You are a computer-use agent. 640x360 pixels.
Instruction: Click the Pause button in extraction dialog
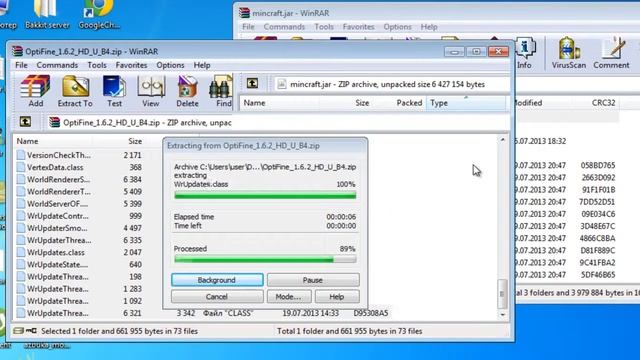tap(313, 280)
